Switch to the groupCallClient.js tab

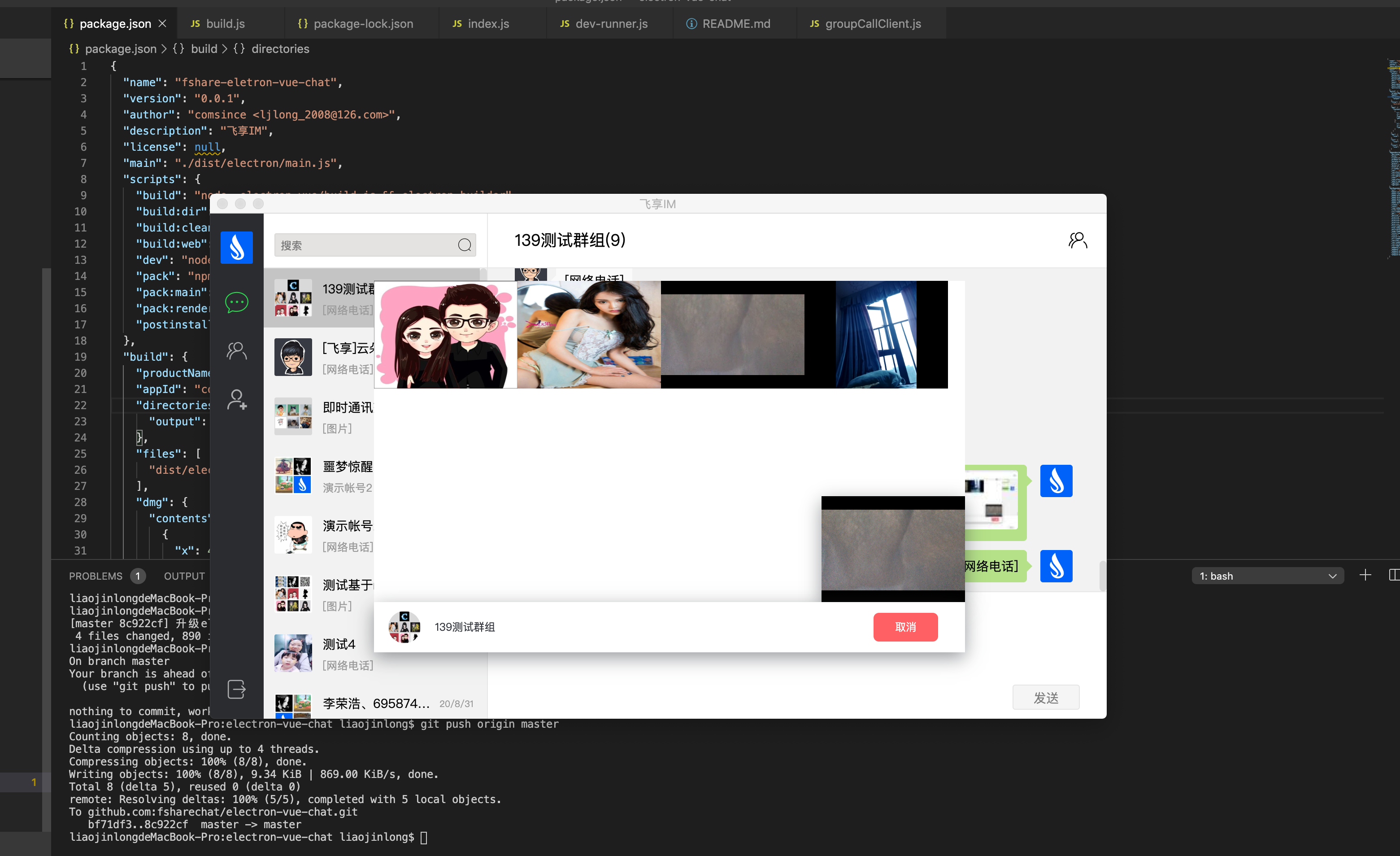[872, 23]
